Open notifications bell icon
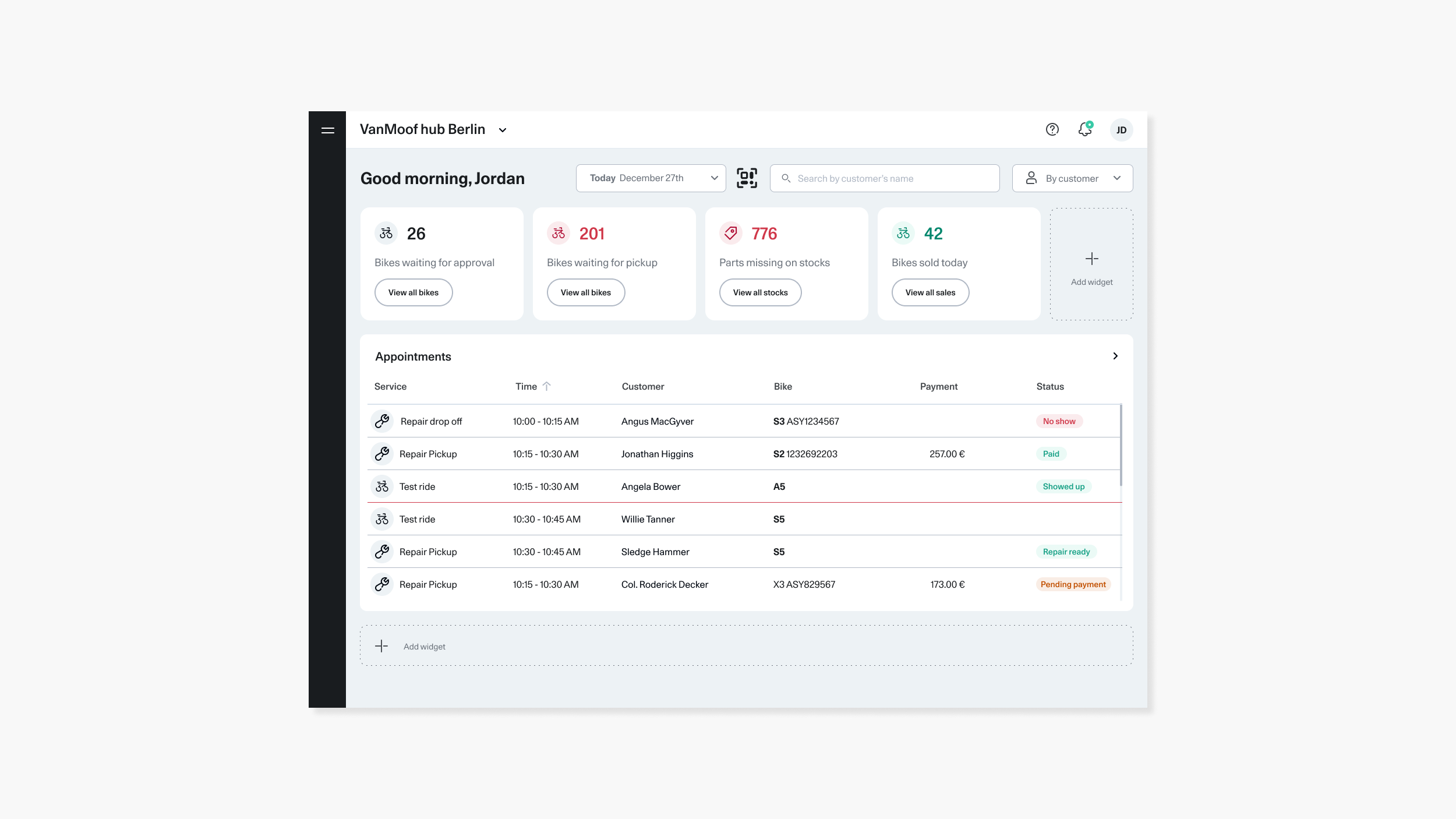The height and width of the screenshot is (819, 1456). [1084, 129]
